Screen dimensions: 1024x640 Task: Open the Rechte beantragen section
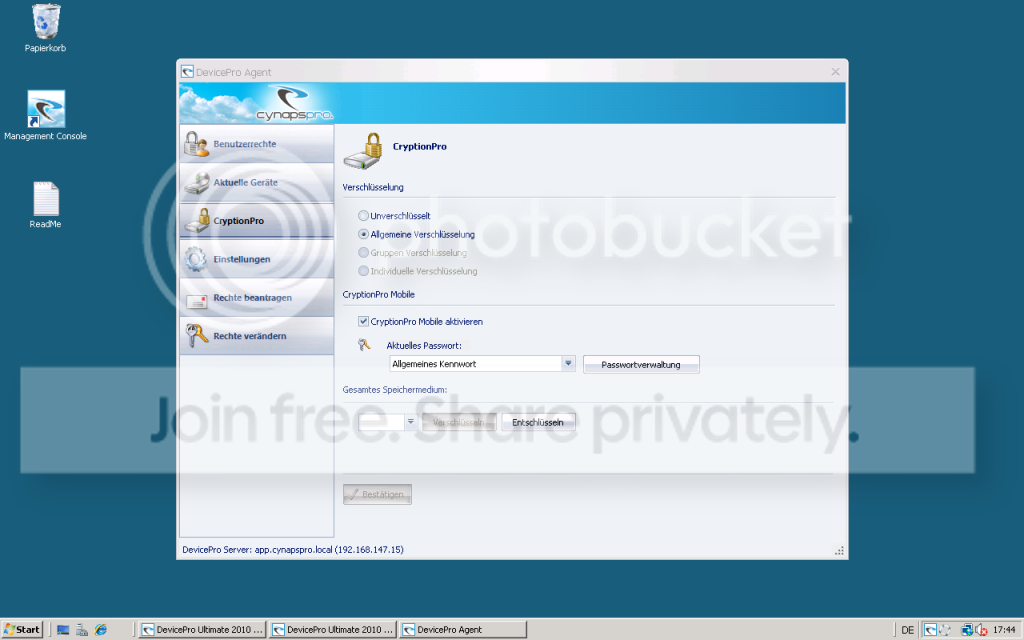click(257, 298)
